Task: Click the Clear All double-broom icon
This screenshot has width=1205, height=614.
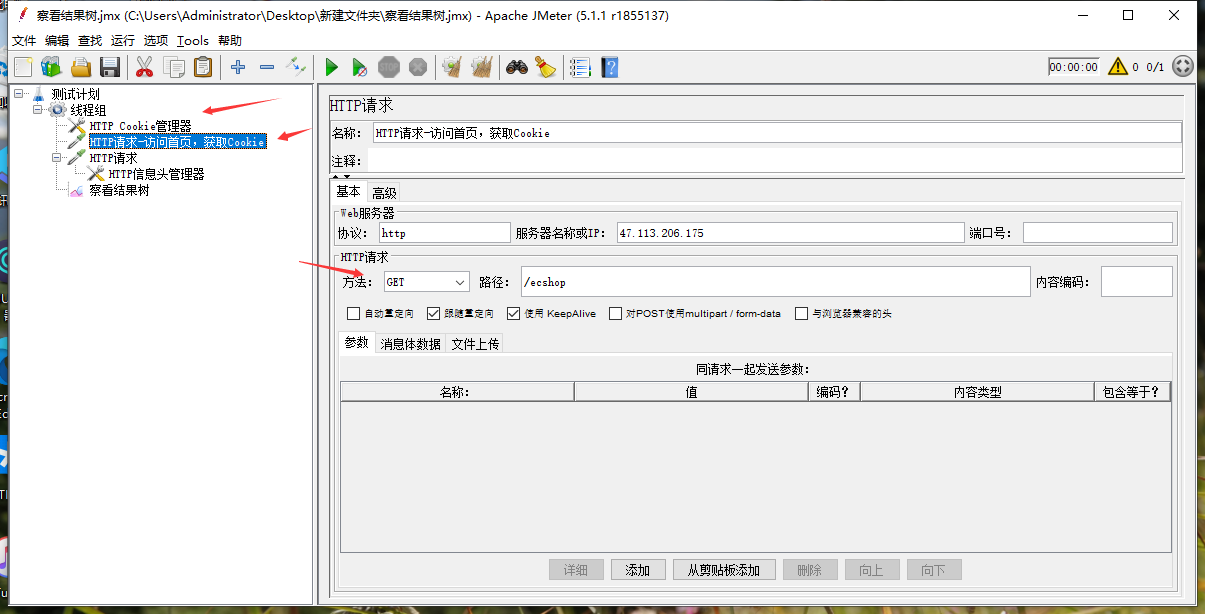Action: pos(482,67)
